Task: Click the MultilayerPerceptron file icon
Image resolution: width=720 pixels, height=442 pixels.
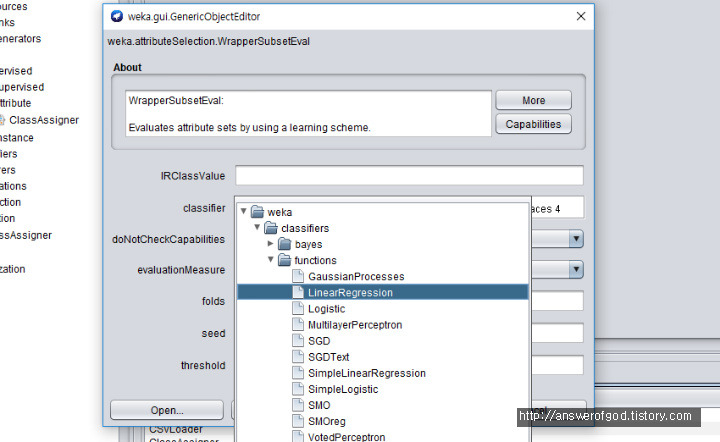Action: tap(298, 325)
